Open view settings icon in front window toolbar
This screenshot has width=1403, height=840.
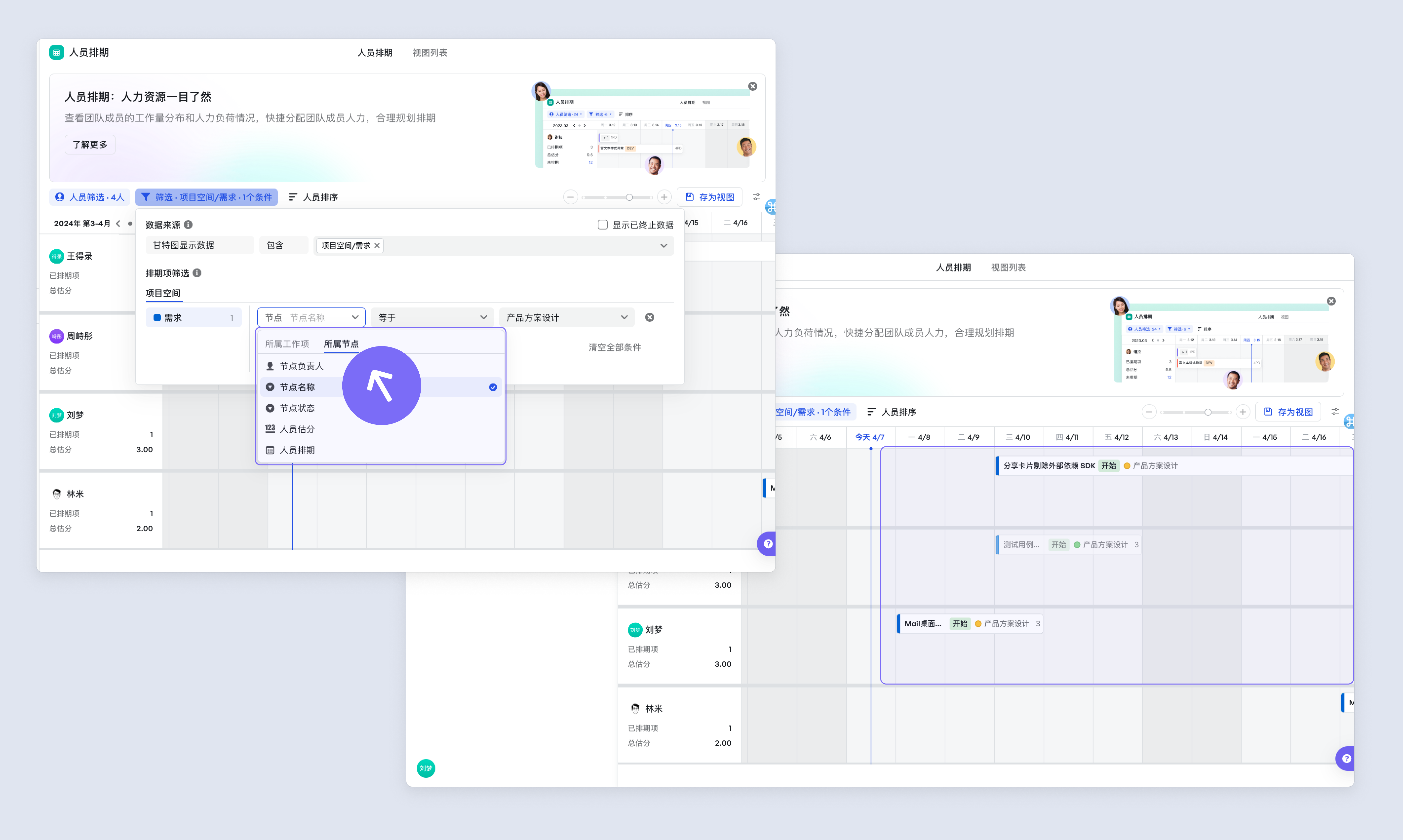[x=756, y=197]
